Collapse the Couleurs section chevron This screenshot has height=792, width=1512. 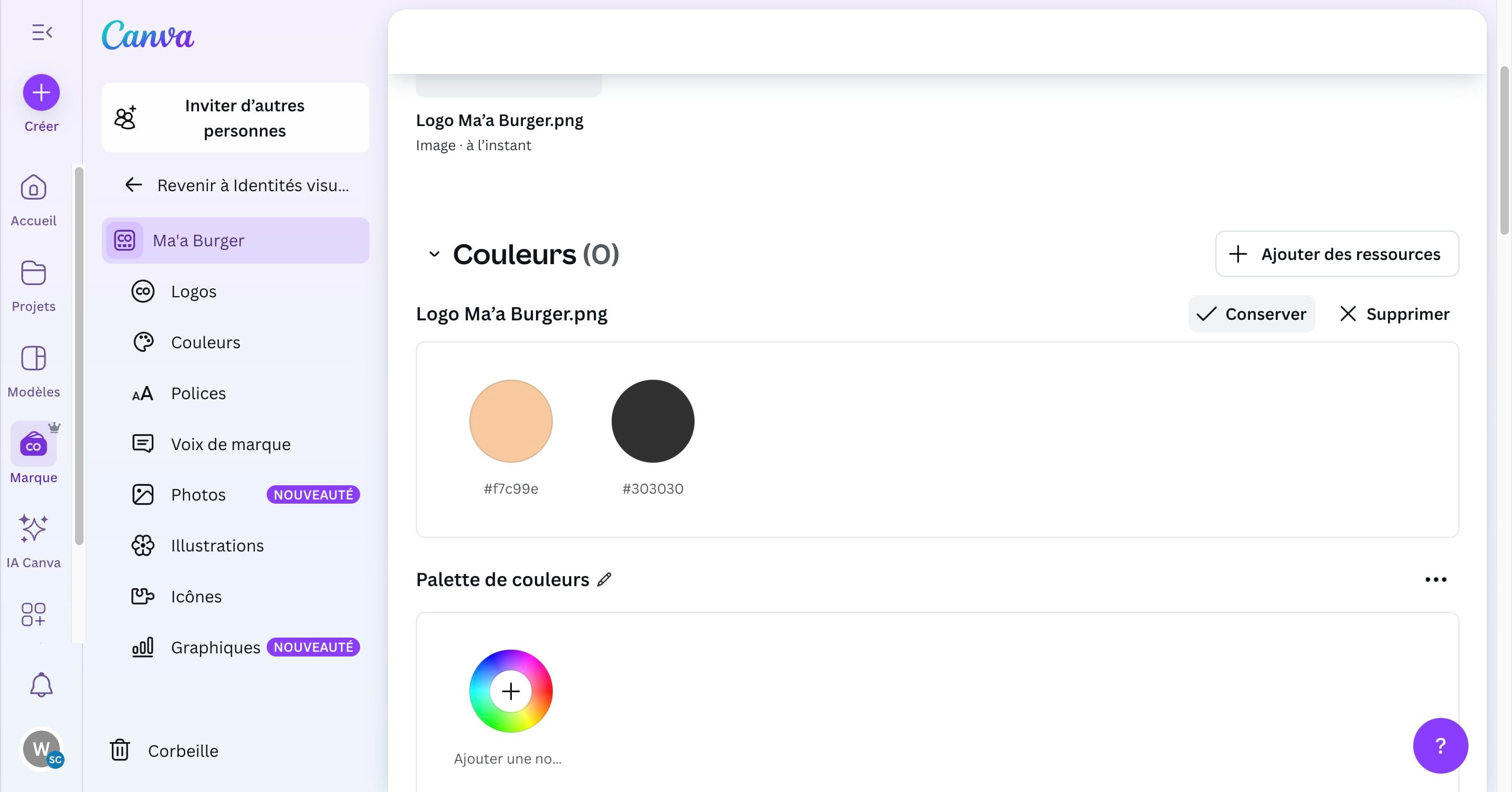tap(434, 254)
